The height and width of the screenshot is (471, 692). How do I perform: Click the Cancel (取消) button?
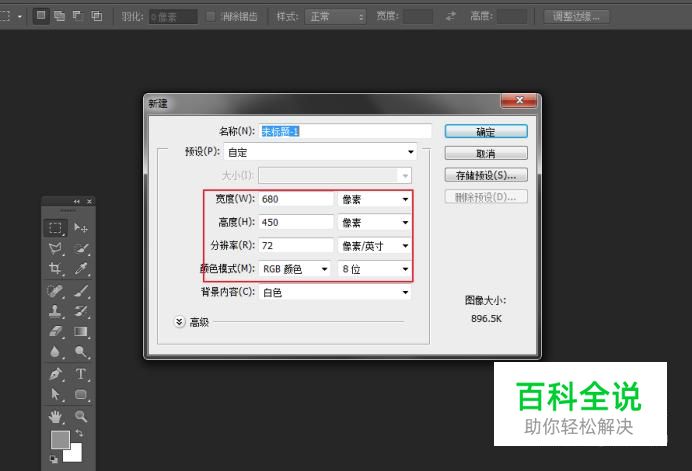[486, 153]
